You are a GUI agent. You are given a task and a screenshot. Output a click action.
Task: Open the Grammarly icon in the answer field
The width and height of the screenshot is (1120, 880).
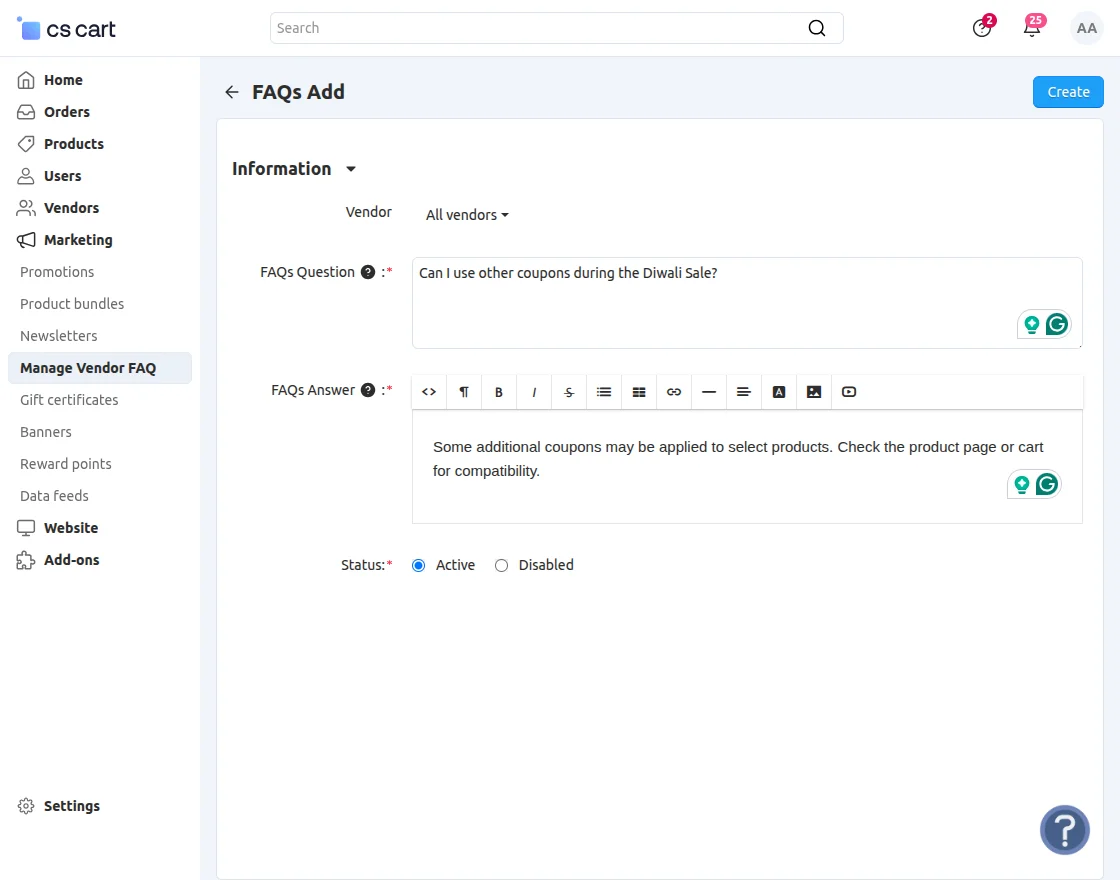pos(1046,484)
